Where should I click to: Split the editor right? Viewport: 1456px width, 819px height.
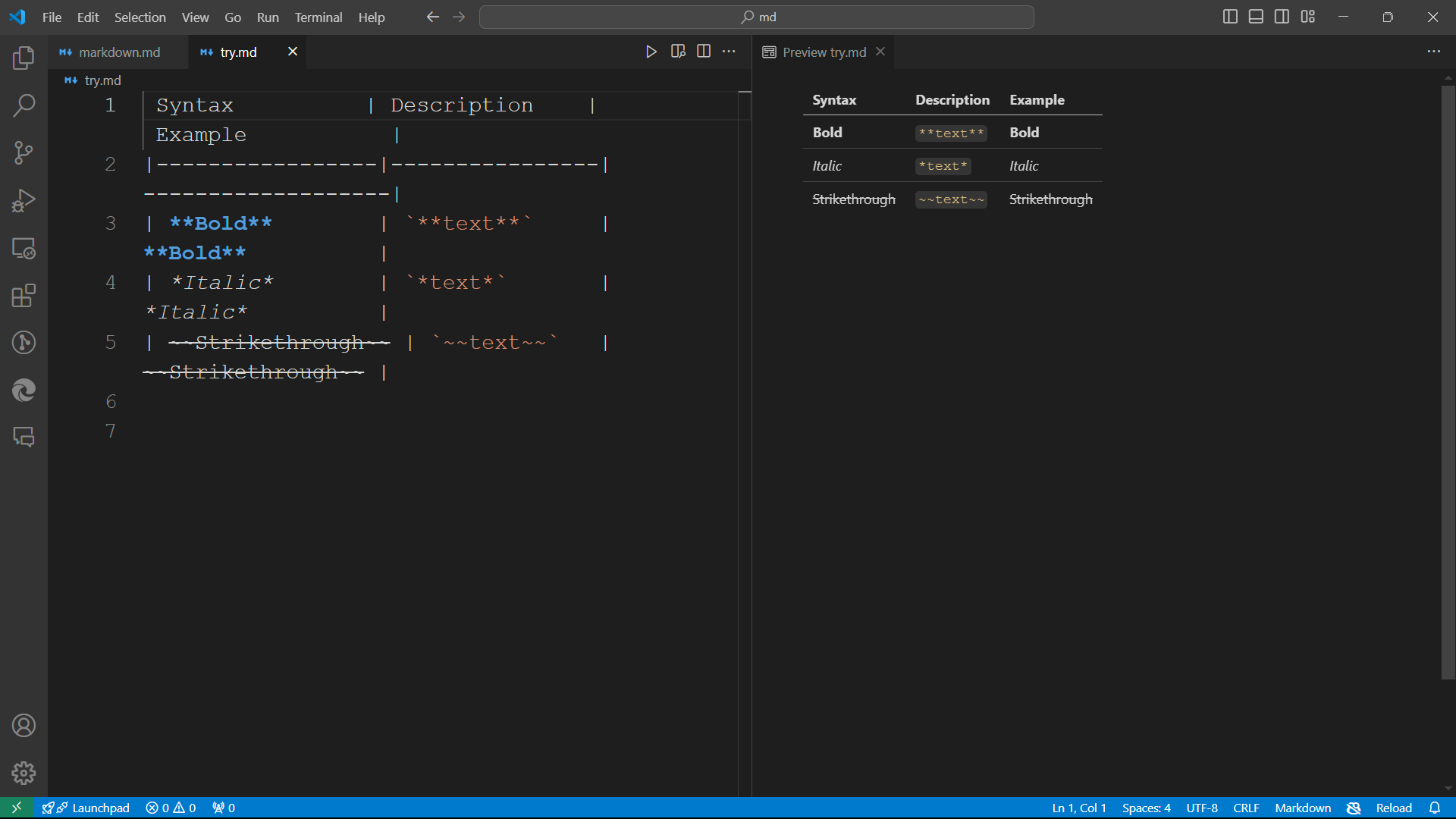click(x=704, y=52)
